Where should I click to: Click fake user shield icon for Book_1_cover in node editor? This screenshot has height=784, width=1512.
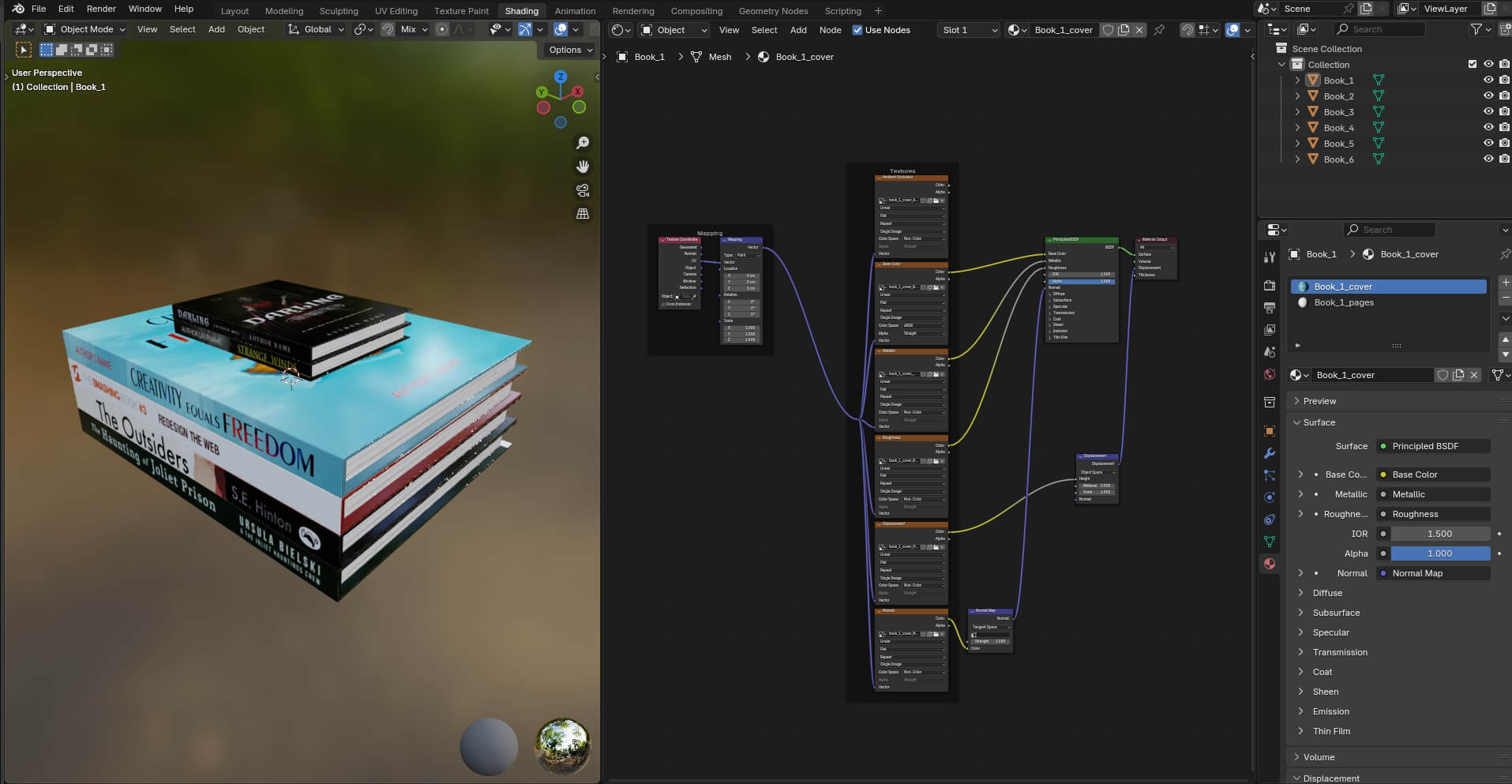tap(1109, 30)
